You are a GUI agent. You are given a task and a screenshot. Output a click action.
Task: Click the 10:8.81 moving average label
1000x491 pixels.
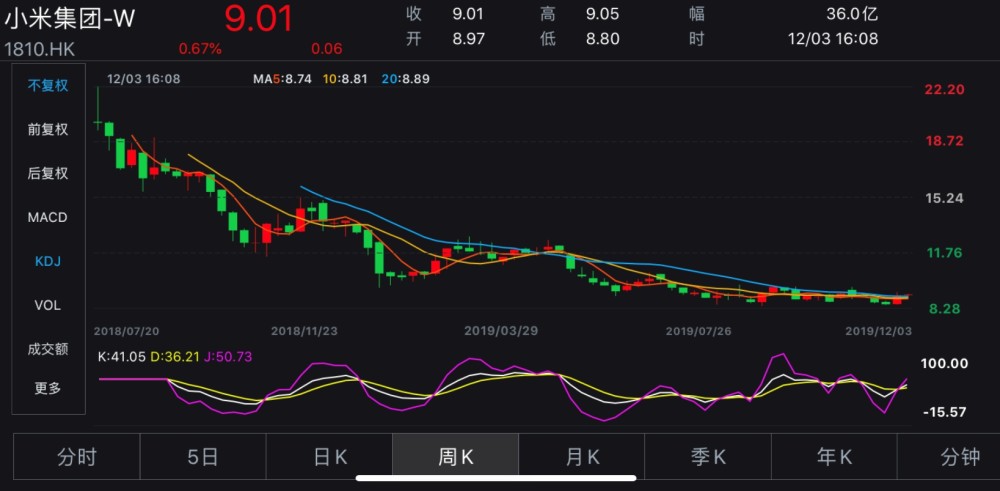click(x=346, y=80)
